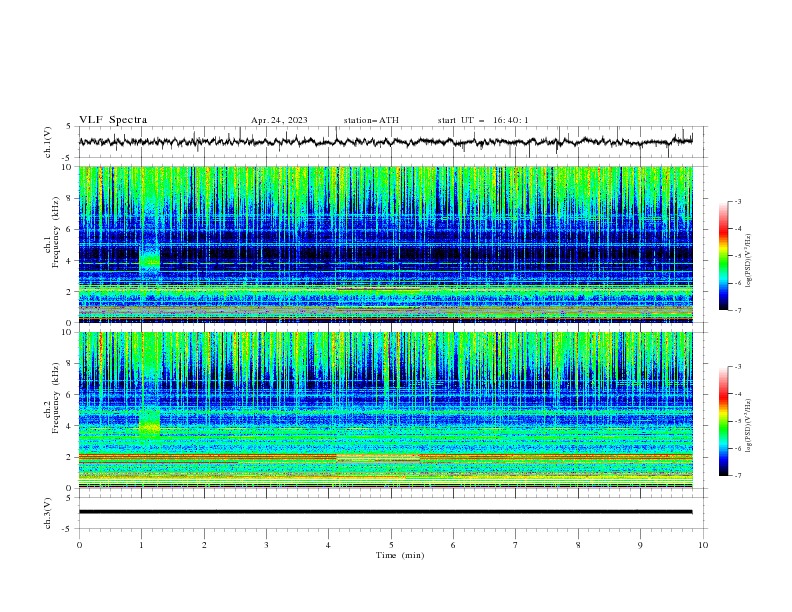The height and width of the screenshot is (612, 792).
Task: Click the 'ch.3(V)' axis label
Action: 48,513
